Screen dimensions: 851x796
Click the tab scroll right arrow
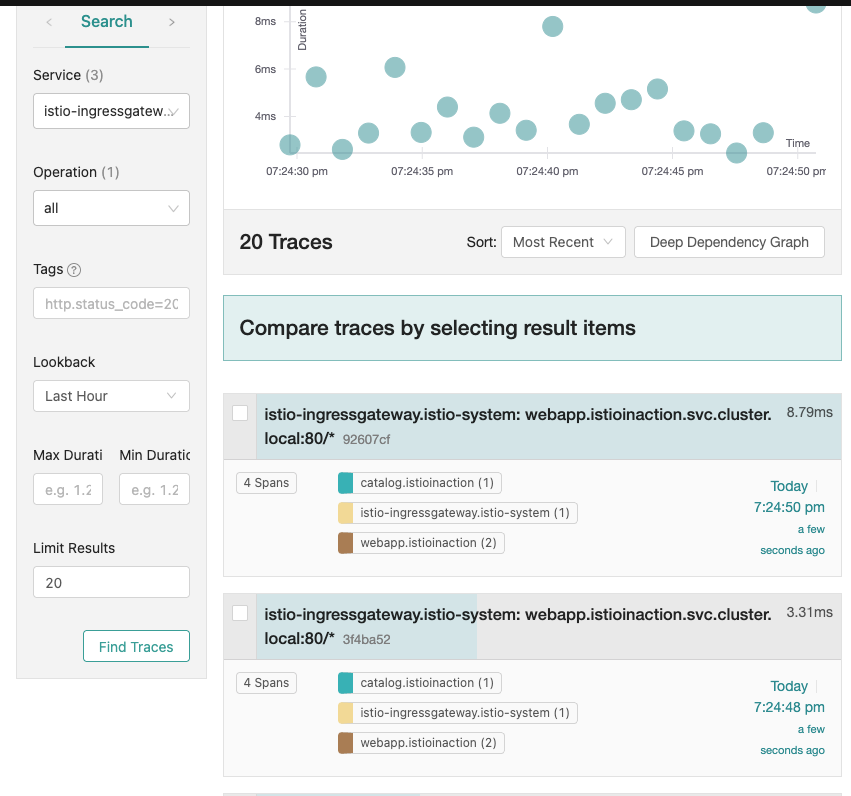172,22
